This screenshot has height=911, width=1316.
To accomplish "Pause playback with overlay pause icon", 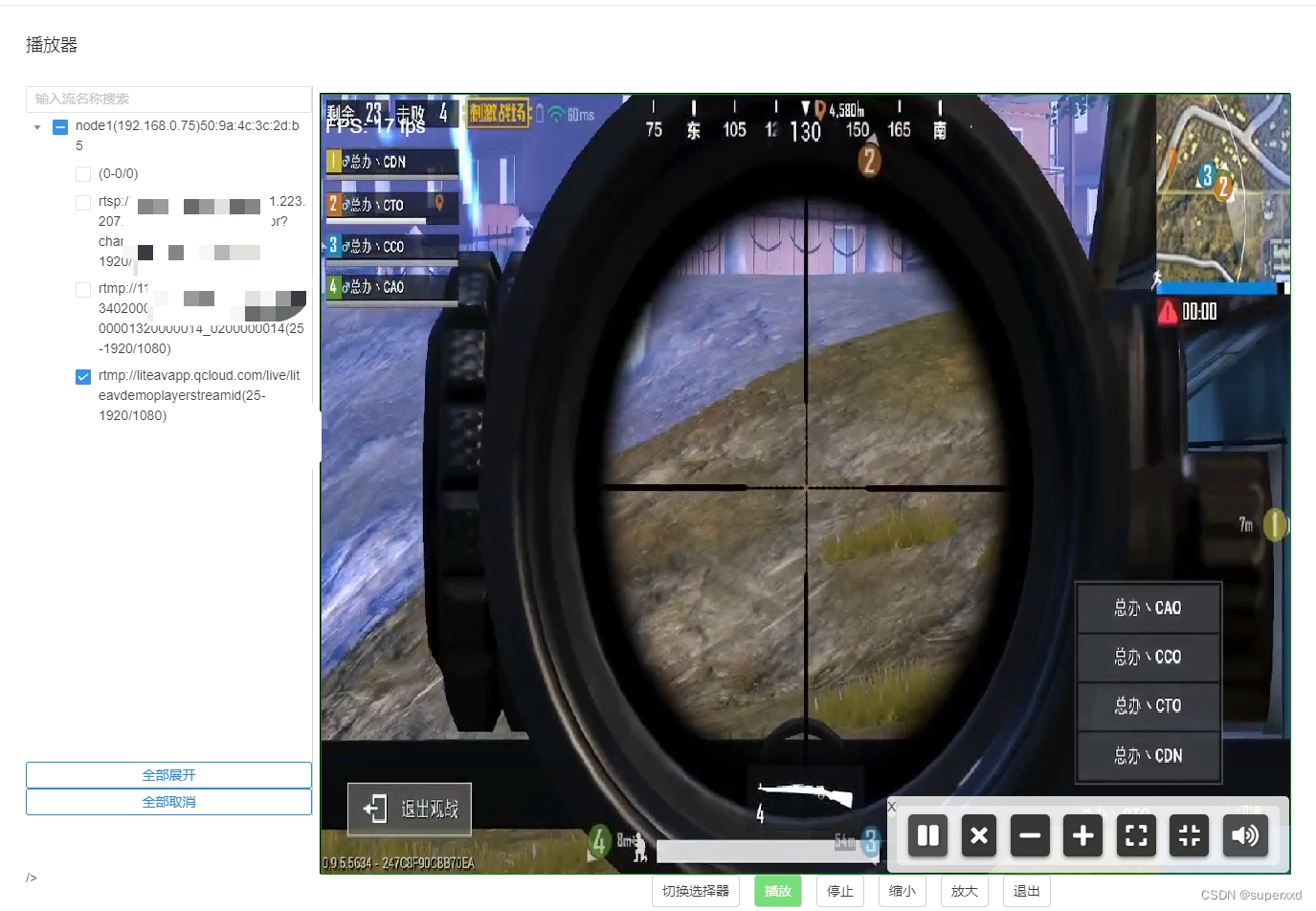I will (x=927, y=835).
